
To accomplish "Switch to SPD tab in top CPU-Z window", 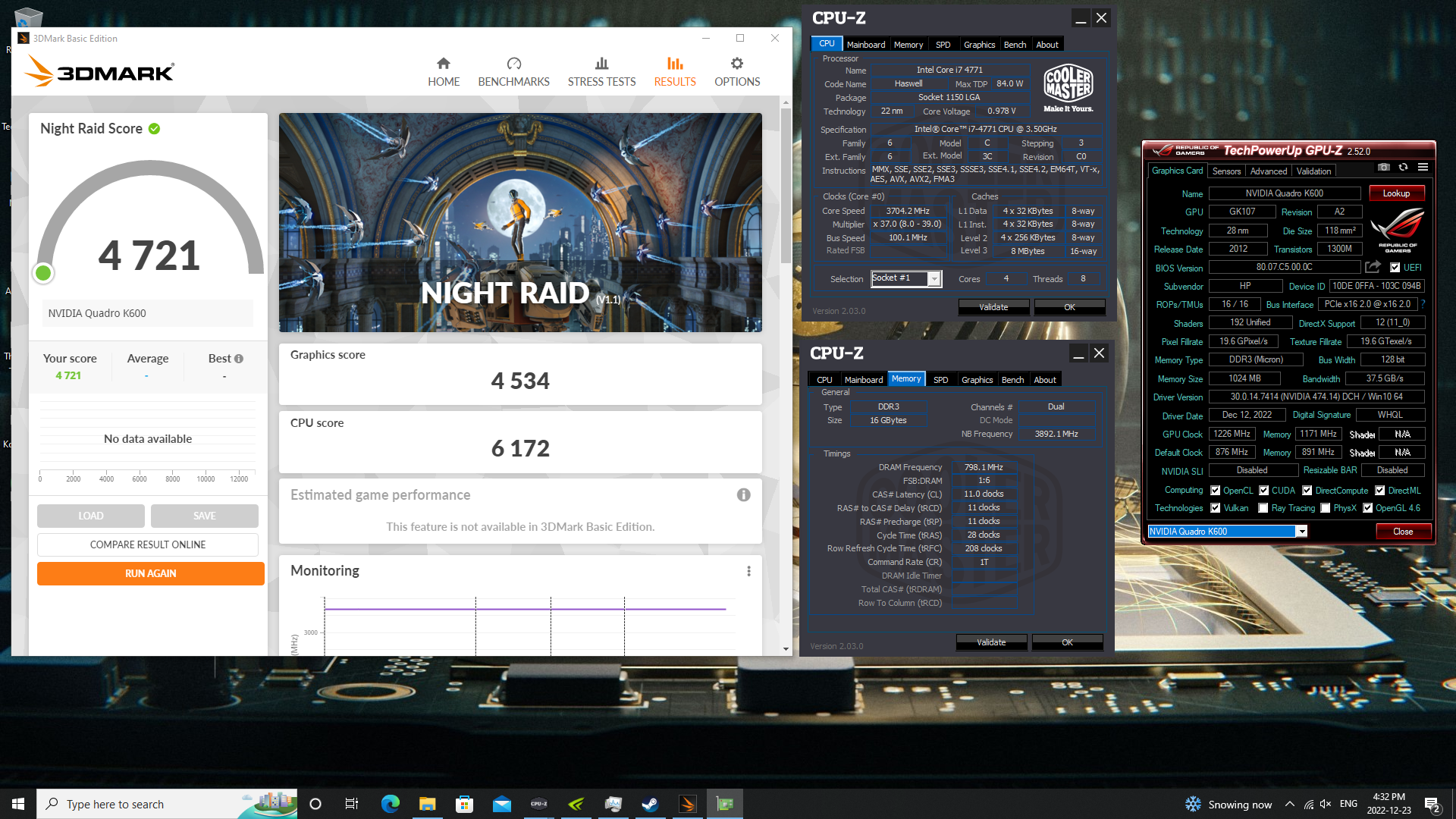I will click(943, 45).
